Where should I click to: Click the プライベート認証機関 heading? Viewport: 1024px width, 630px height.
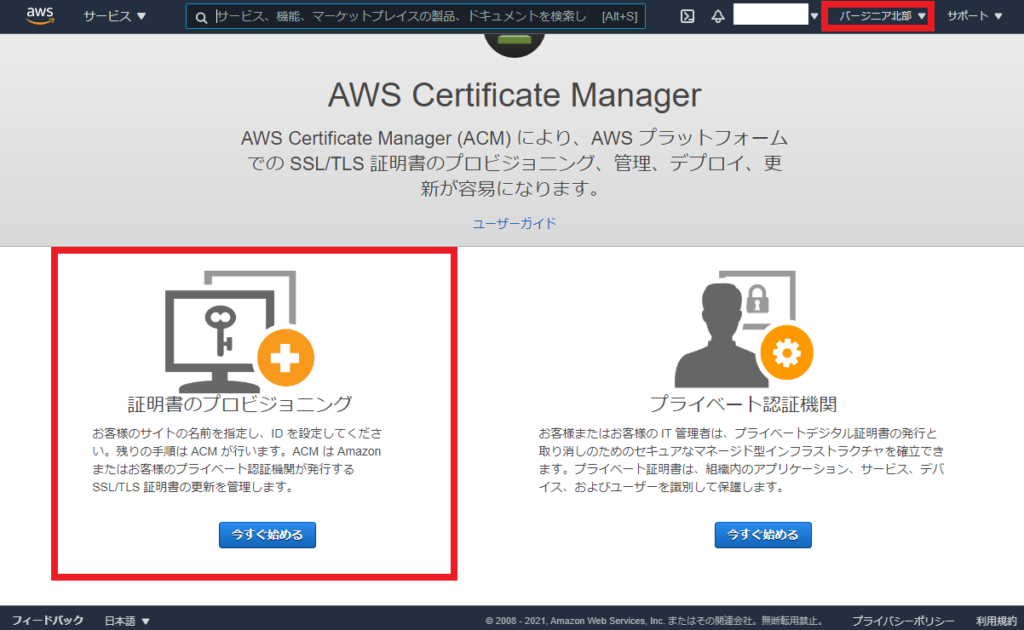coord(743,404)
